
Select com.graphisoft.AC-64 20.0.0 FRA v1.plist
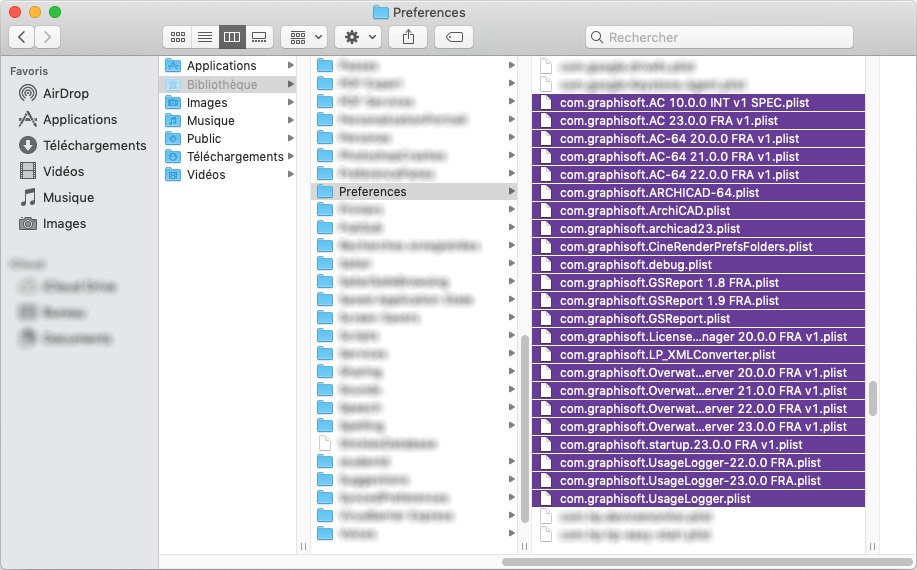coord(698,139)
